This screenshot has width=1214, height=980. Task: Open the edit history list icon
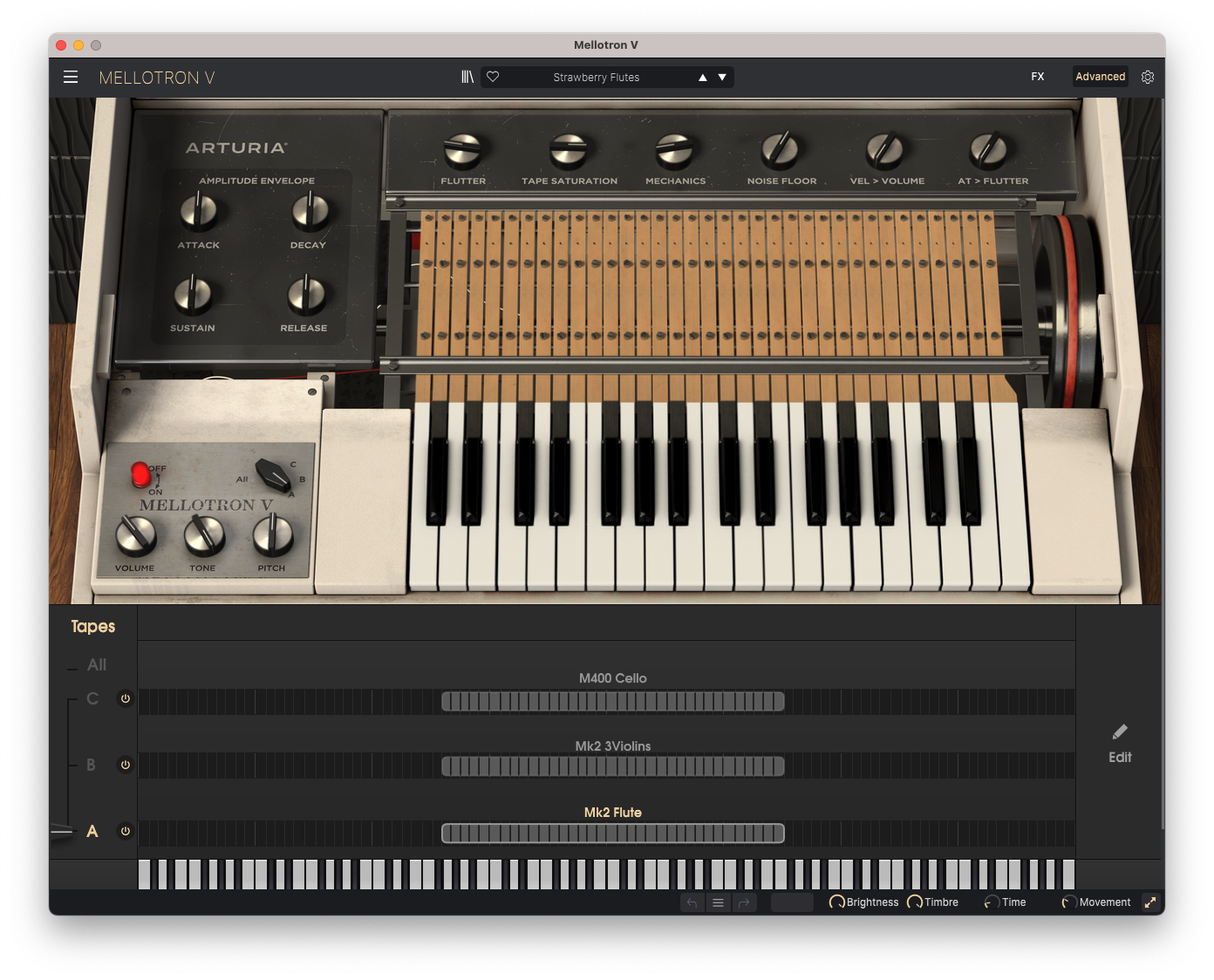click(718, 902)
